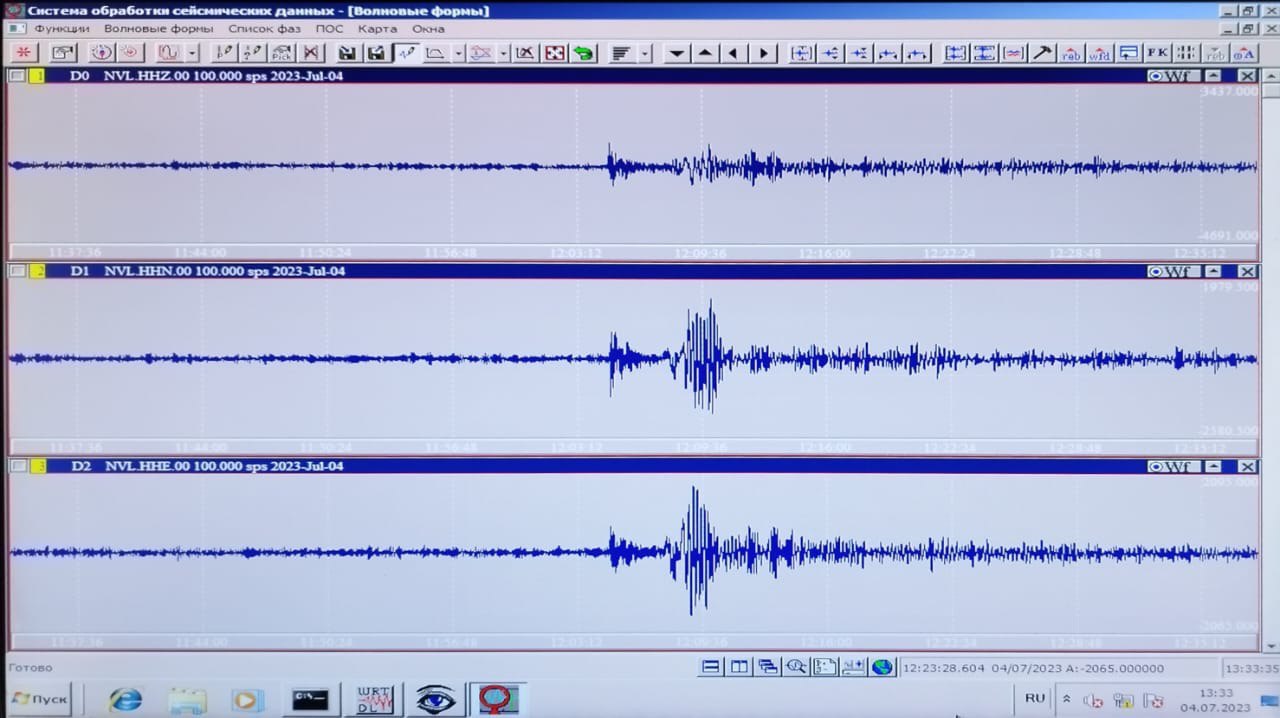Launch Internet Explorer from the taskbar

click(x=126, y=700)
